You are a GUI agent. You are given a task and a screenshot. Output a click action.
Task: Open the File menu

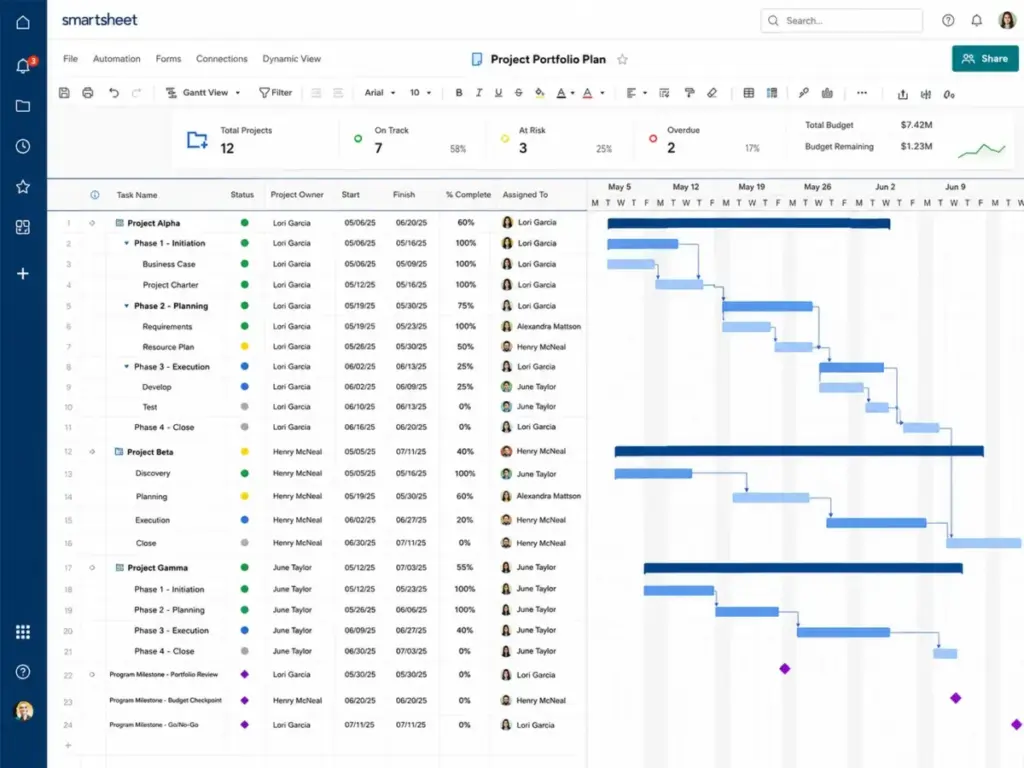[x=71, y=59]
